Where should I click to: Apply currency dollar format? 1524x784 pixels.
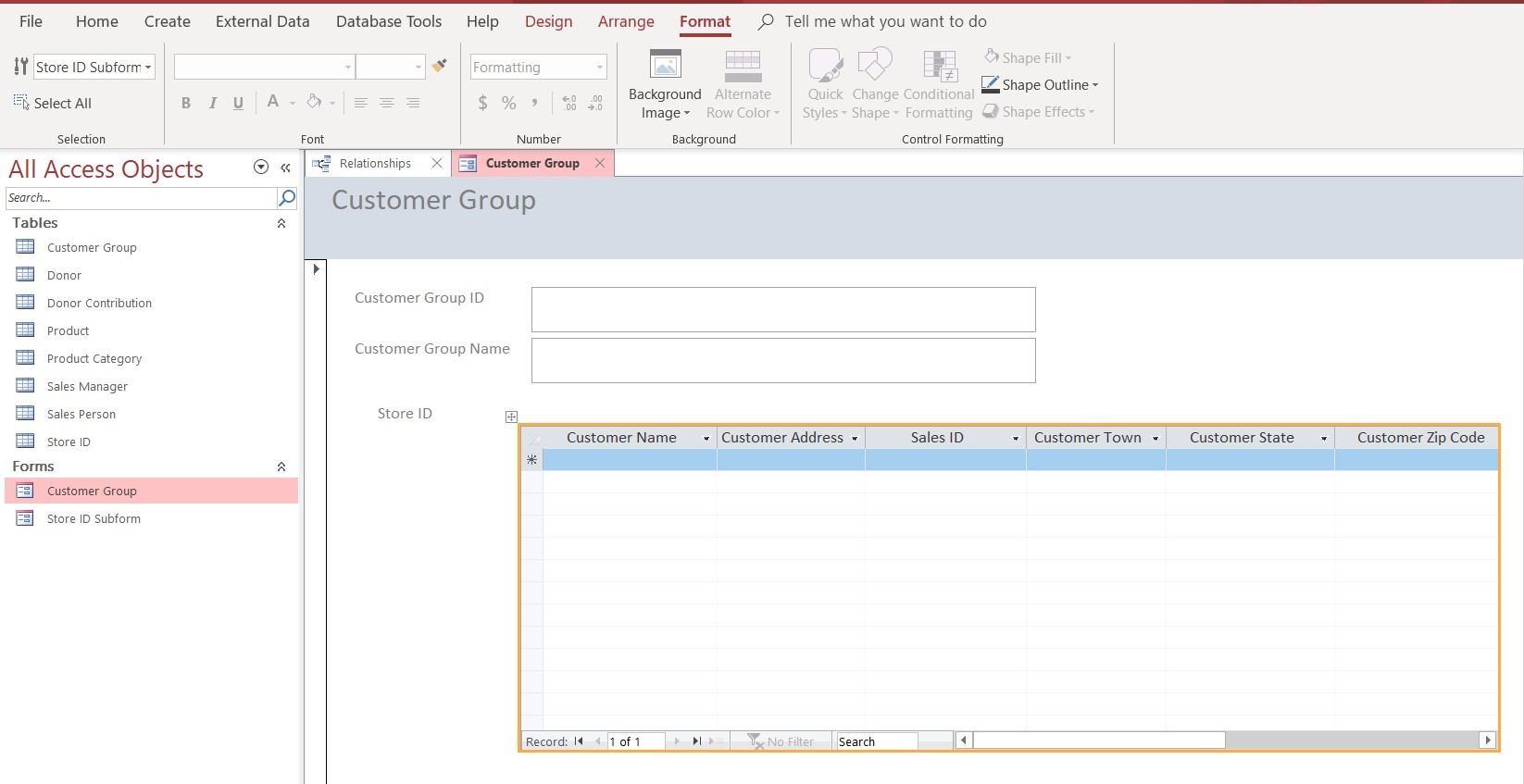pos(482,103)
